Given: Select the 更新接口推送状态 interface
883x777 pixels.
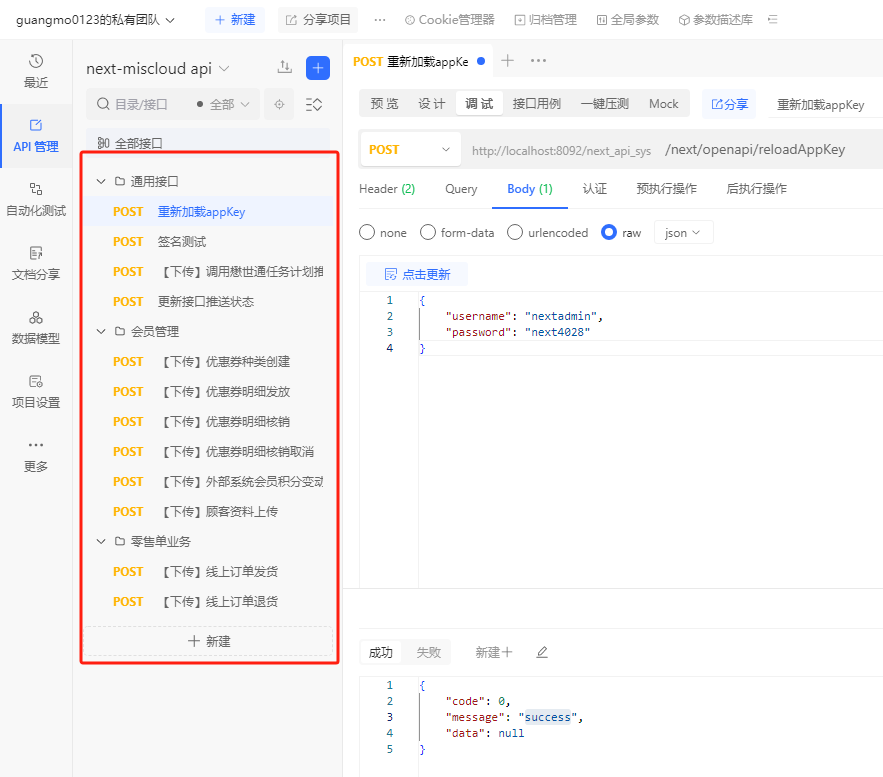Looking at the screenshot, I should tap(208, 301).
